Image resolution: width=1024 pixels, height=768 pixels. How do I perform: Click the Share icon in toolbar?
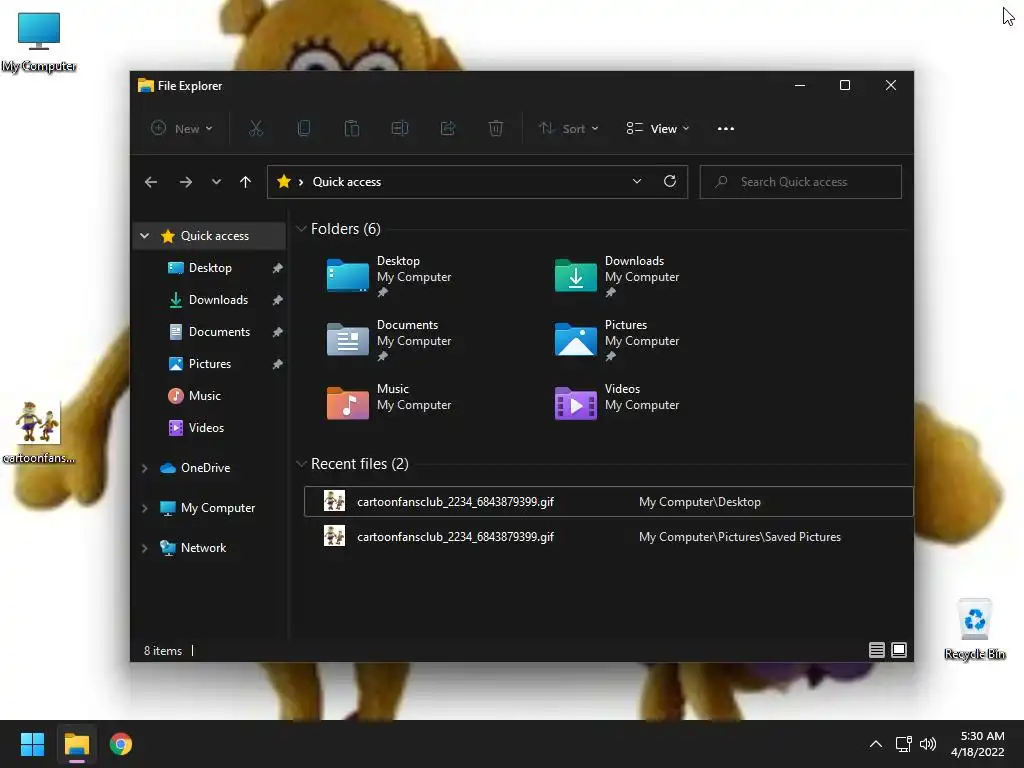click(448, 129)
